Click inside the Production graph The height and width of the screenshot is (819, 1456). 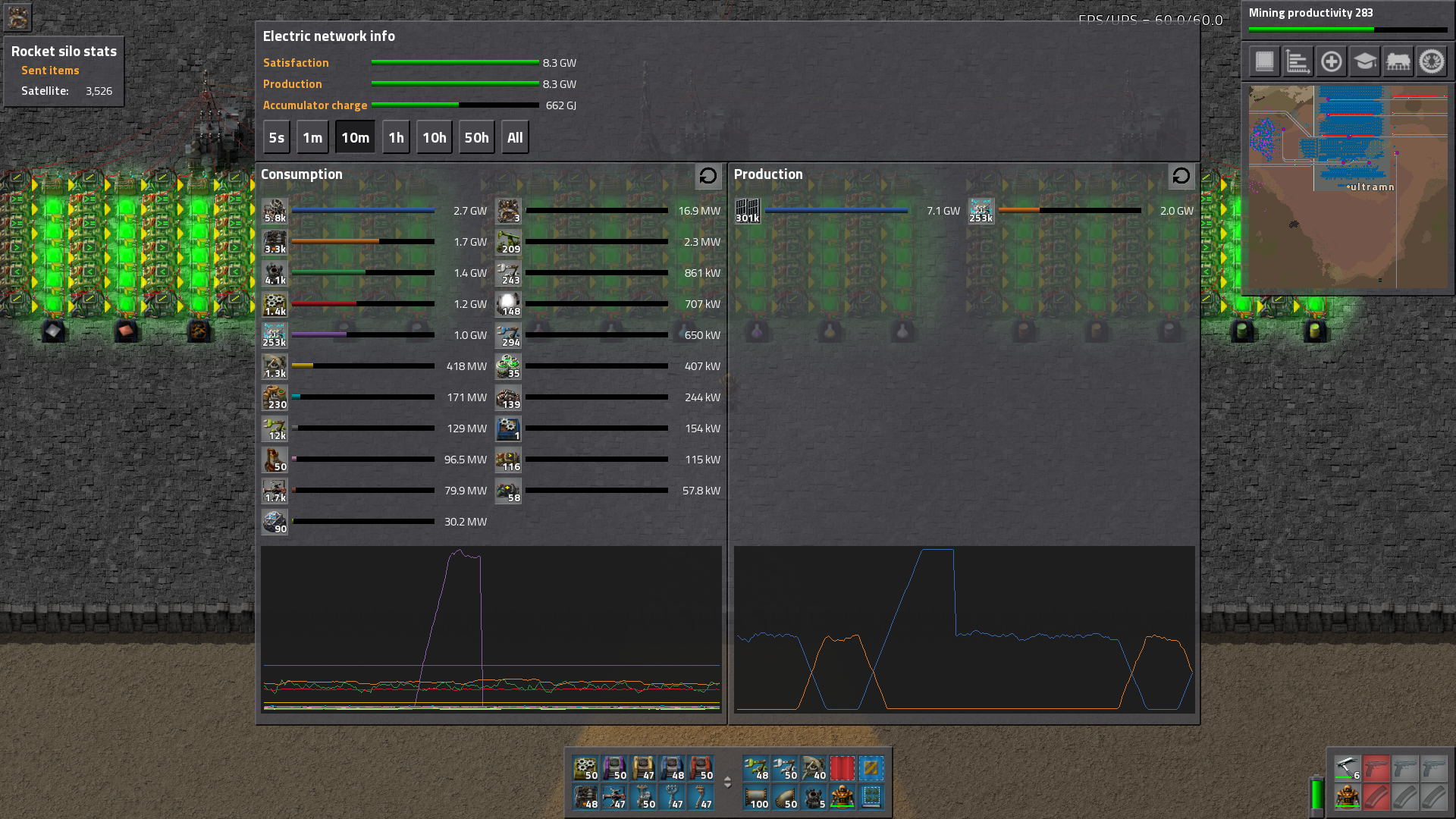[964, 629]
